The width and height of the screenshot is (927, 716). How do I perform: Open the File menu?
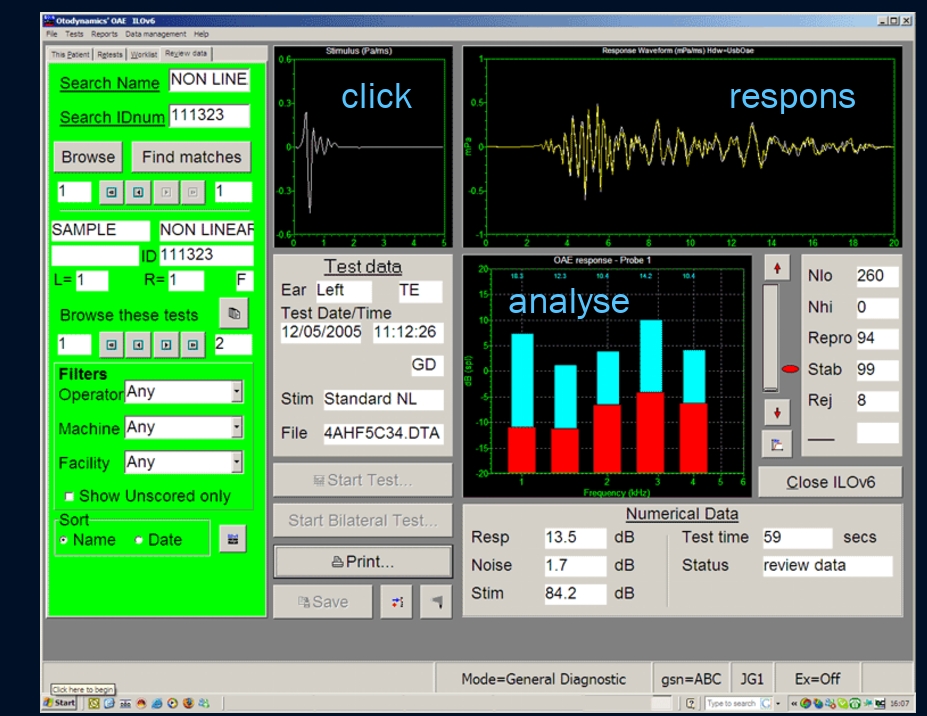tap(52, 34)
